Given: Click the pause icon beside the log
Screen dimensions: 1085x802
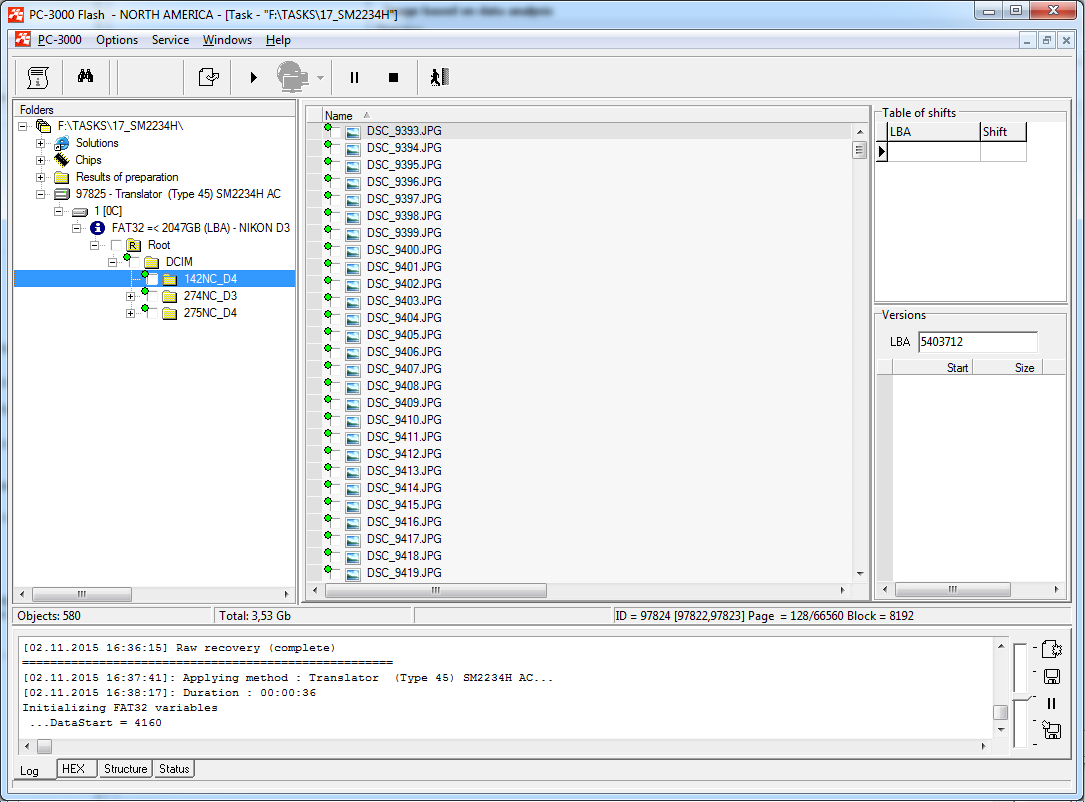Looking at the screenshot, I should click(x=1051, y=703).
